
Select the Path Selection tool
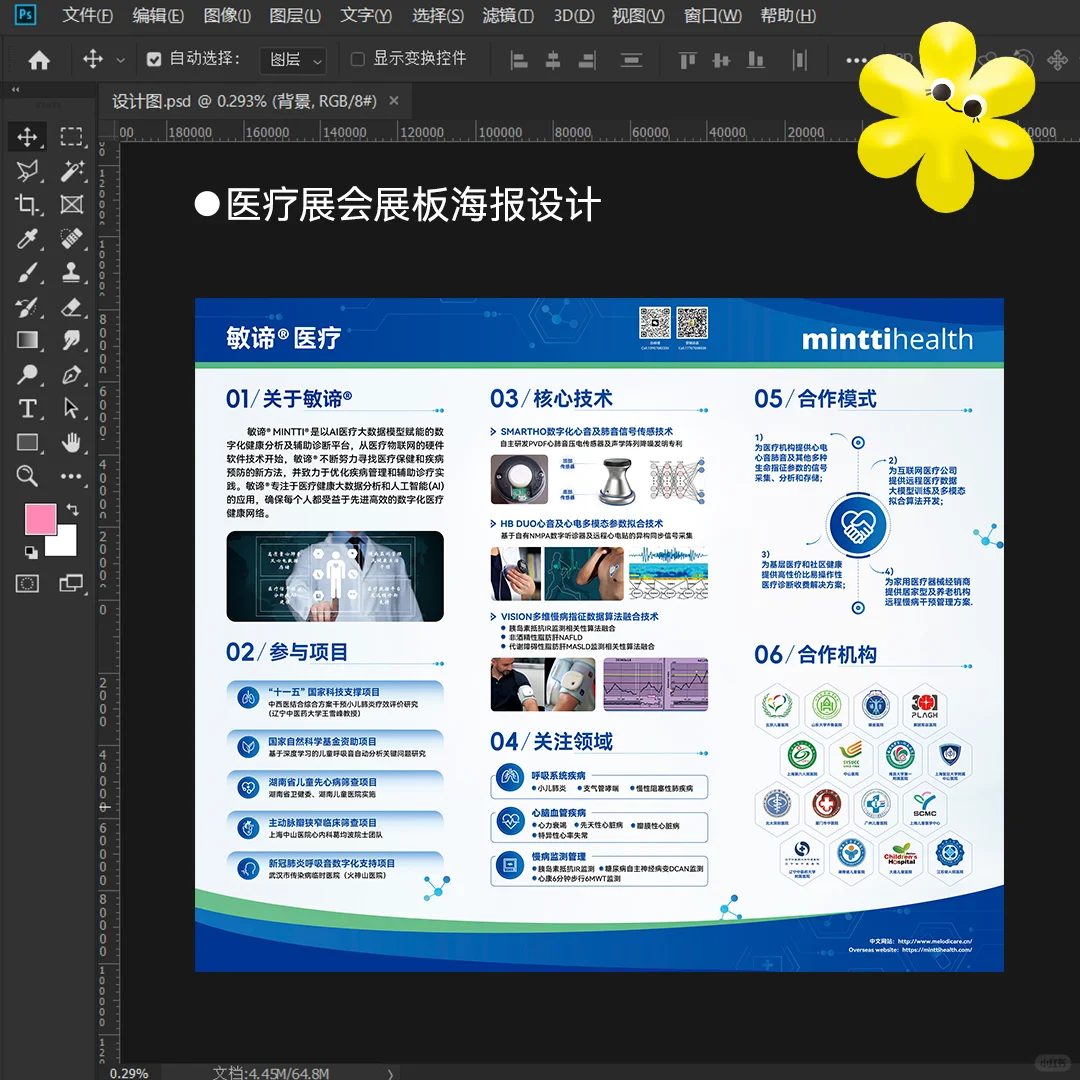(x=71, y=408)
